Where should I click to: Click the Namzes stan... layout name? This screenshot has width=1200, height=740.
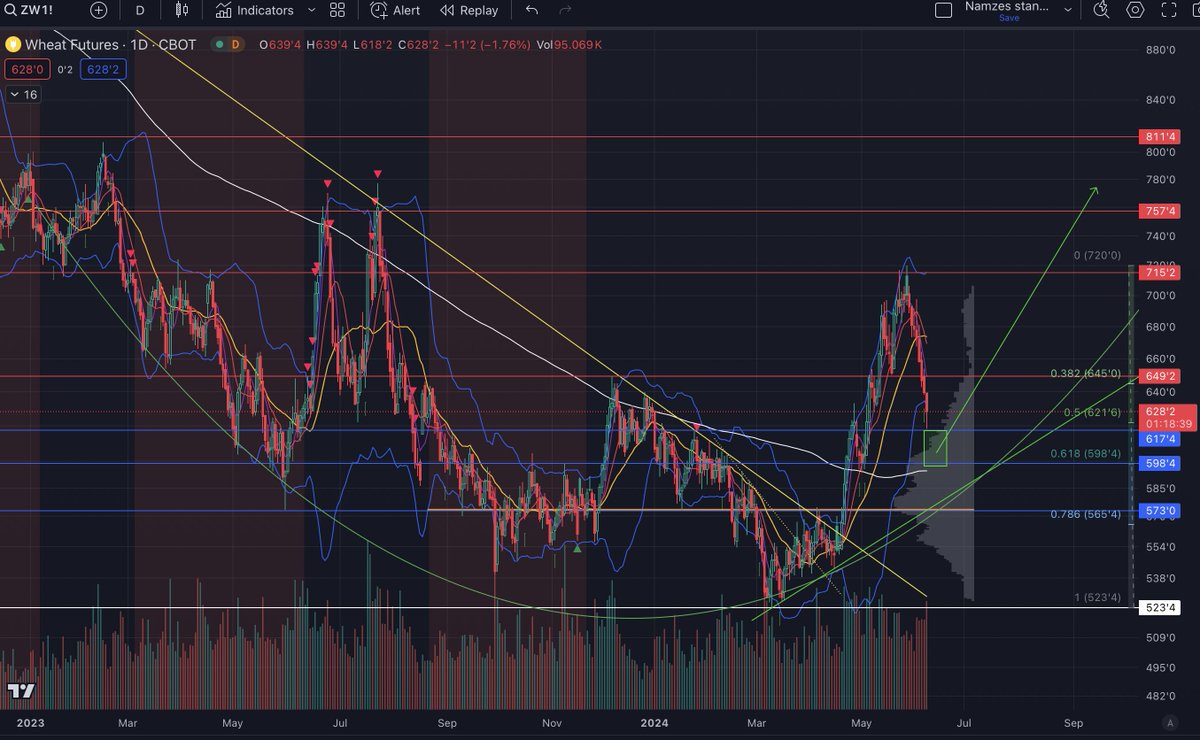coord(1007,6)
